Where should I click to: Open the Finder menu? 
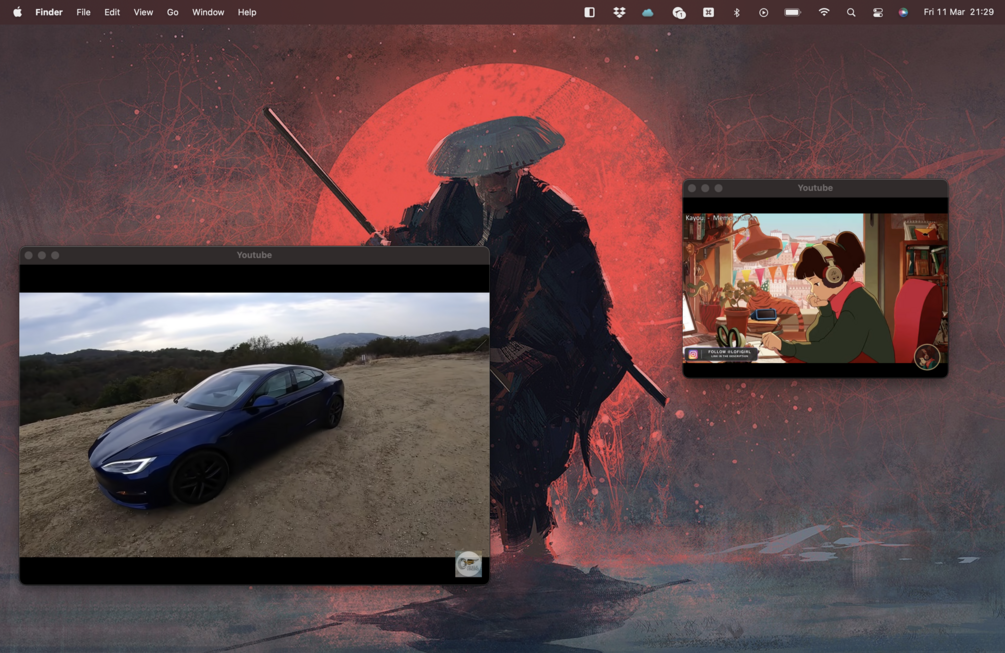(49, 12)
